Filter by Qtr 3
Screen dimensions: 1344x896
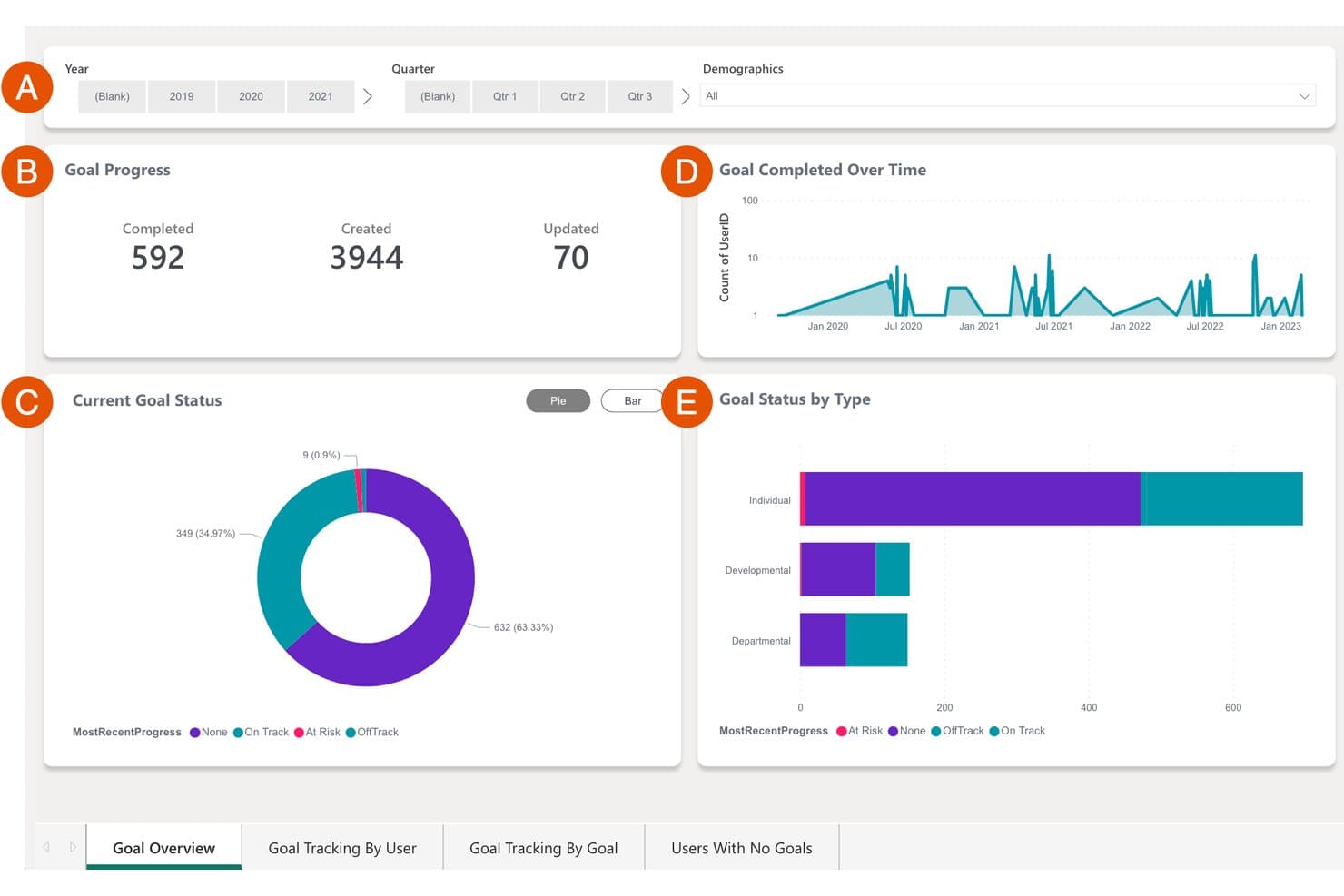[640, 96]
